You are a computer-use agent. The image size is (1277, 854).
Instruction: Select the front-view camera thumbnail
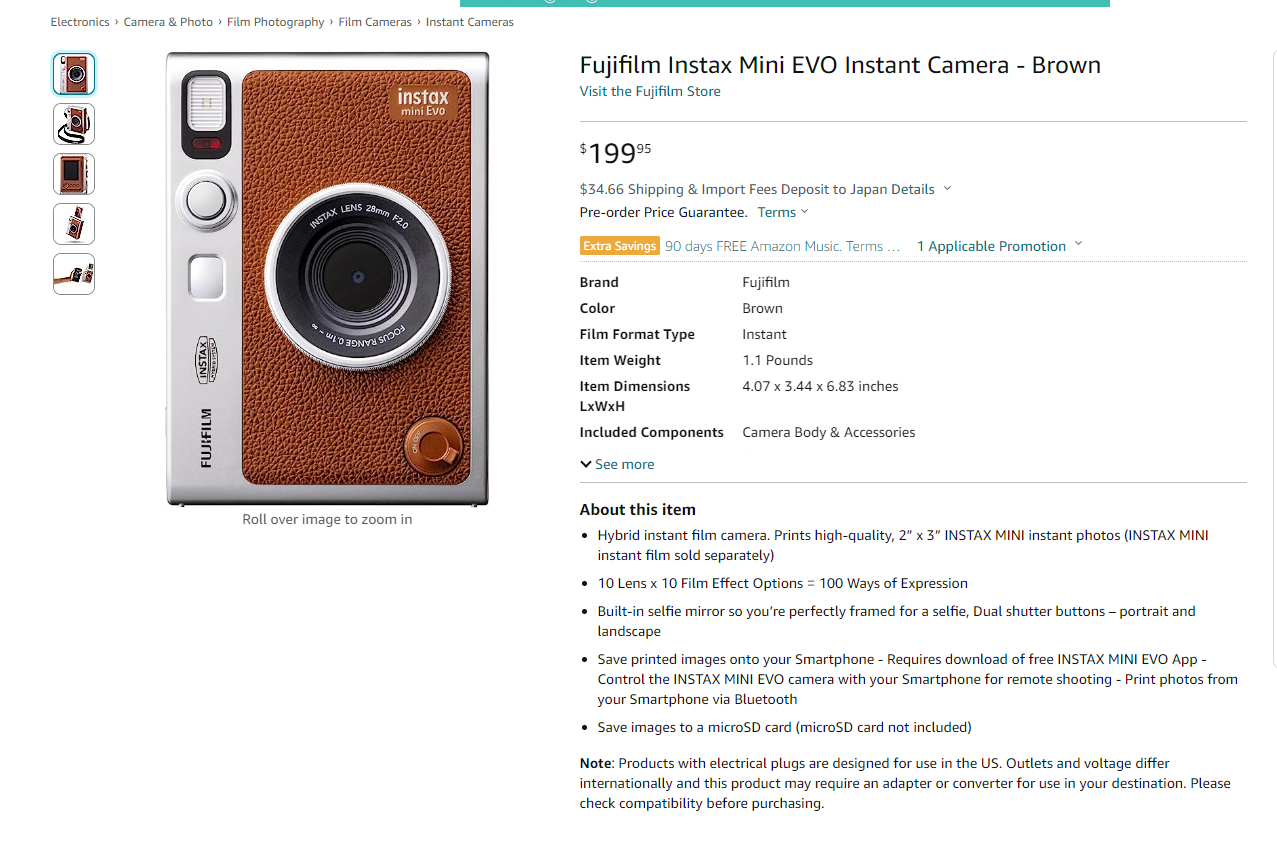pos(74,75)
